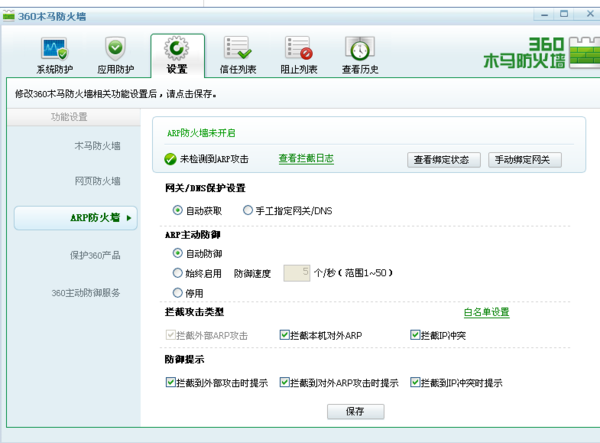
Task: Select the 自动防御 radio button
Action: pos(177,253)
